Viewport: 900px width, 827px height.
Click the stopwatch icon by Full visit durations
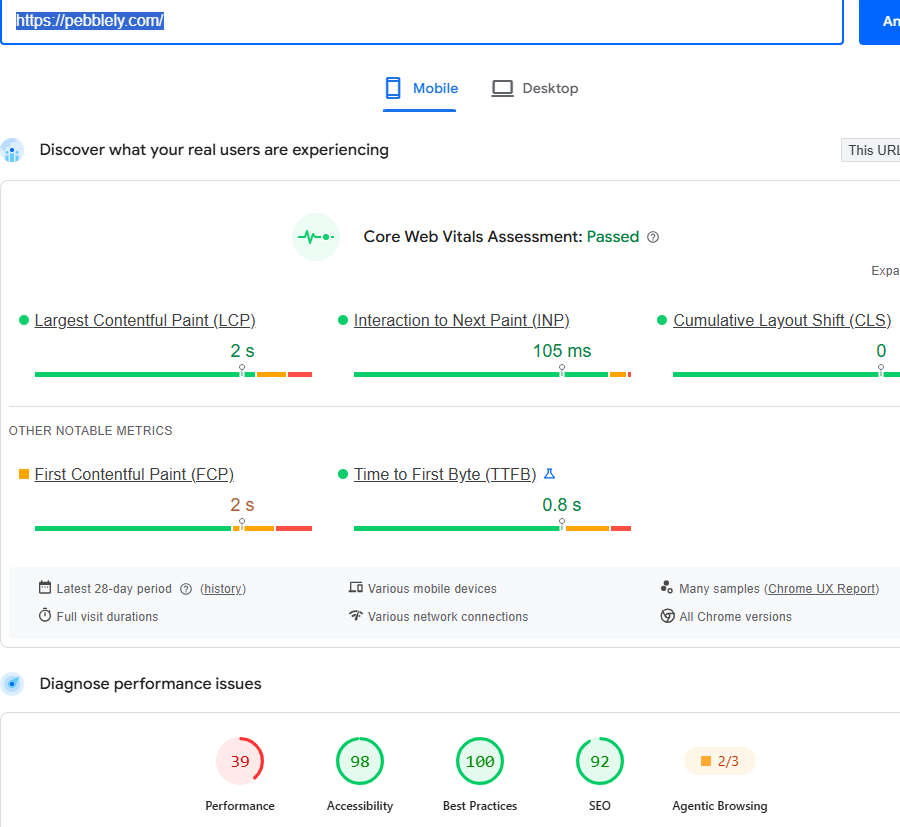(x=45, y=616)
